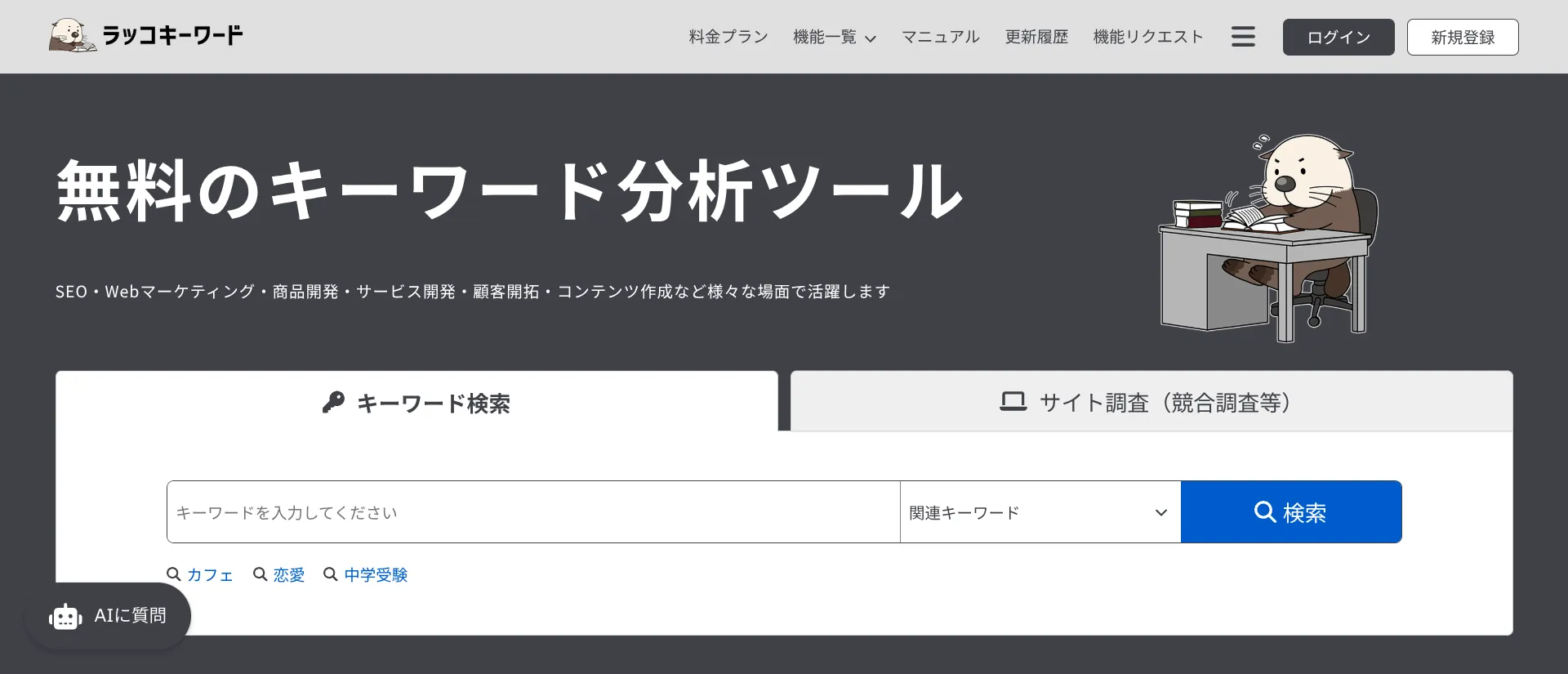Search the example keyword 恋愛
The width and height of the screenshot is (1568, 674).
(x=289, y=575)
